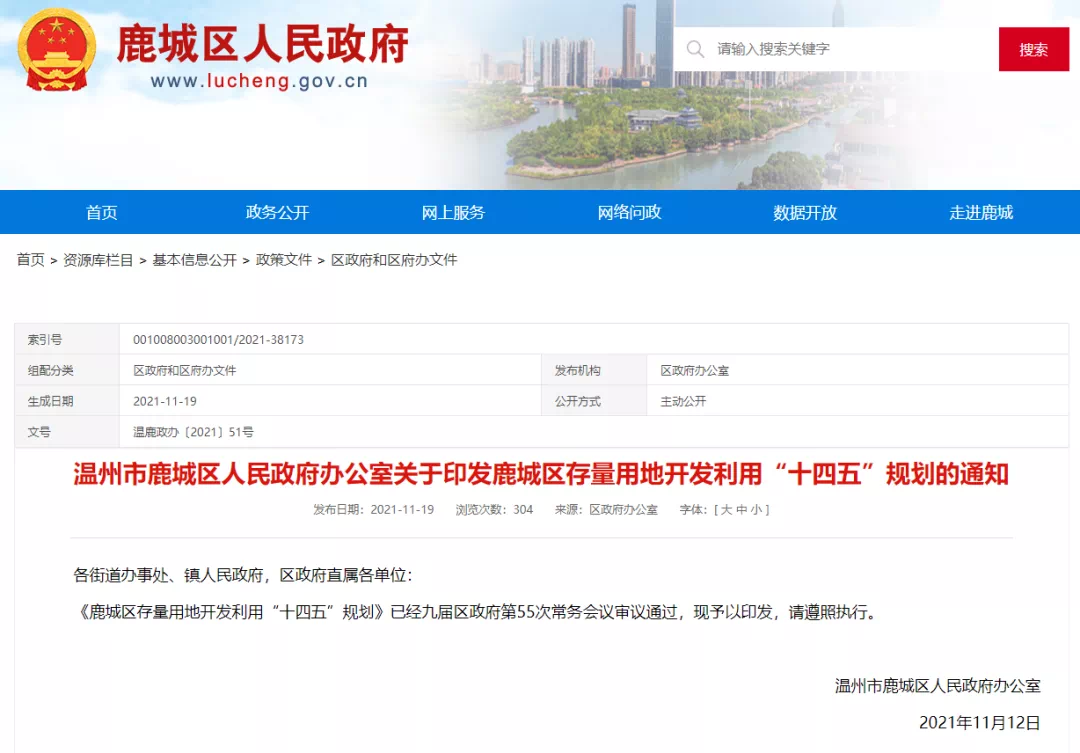The width and height of the screenshot is (1080, 753).
Task: Click the 索引号 label cell
Action: click(67, 340)
